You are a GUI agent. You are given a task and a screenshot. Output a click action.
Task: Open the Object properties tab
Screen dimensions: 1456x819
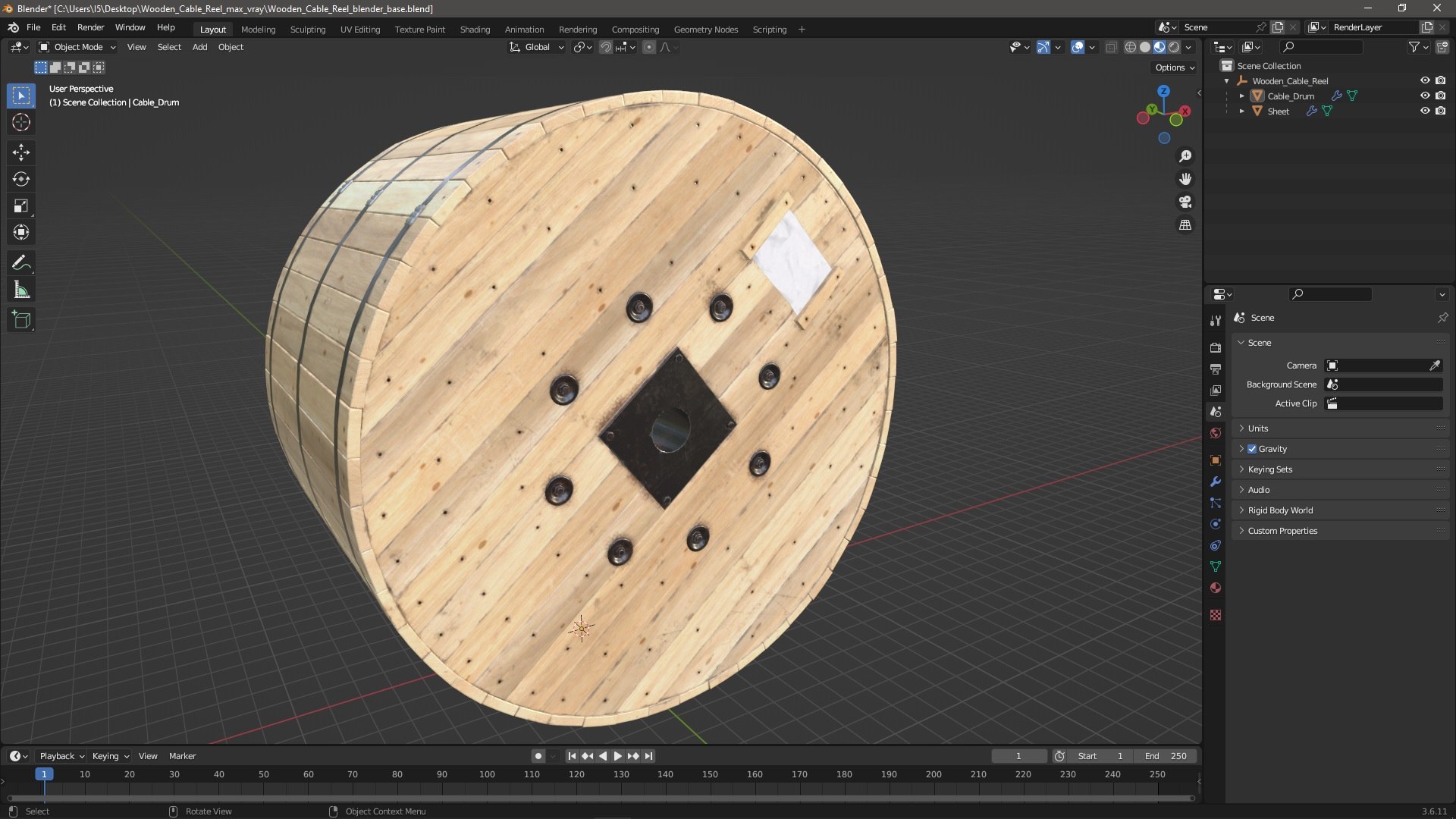tap(1216, 460)
